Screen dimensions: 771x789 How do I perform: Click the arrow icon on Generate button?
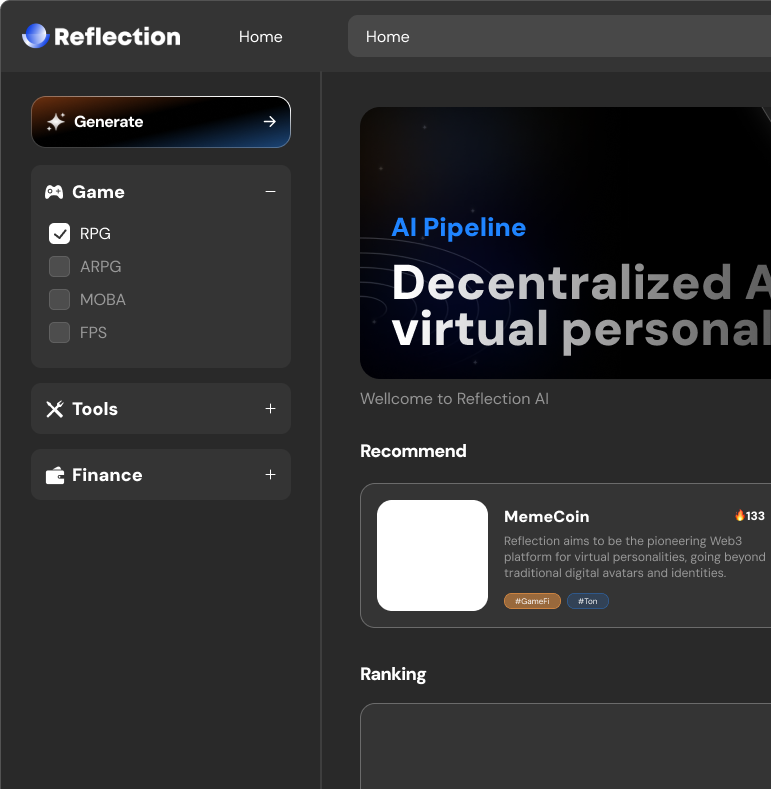270,121
